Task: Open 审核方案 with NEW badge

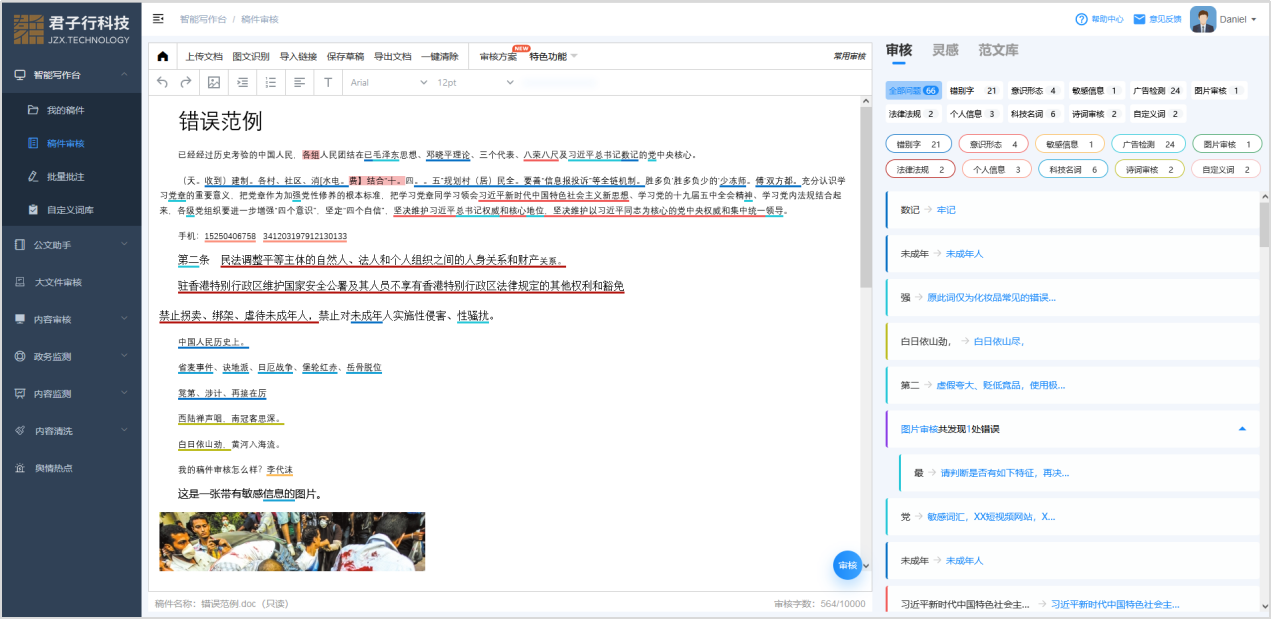Action: coord(499,56)
